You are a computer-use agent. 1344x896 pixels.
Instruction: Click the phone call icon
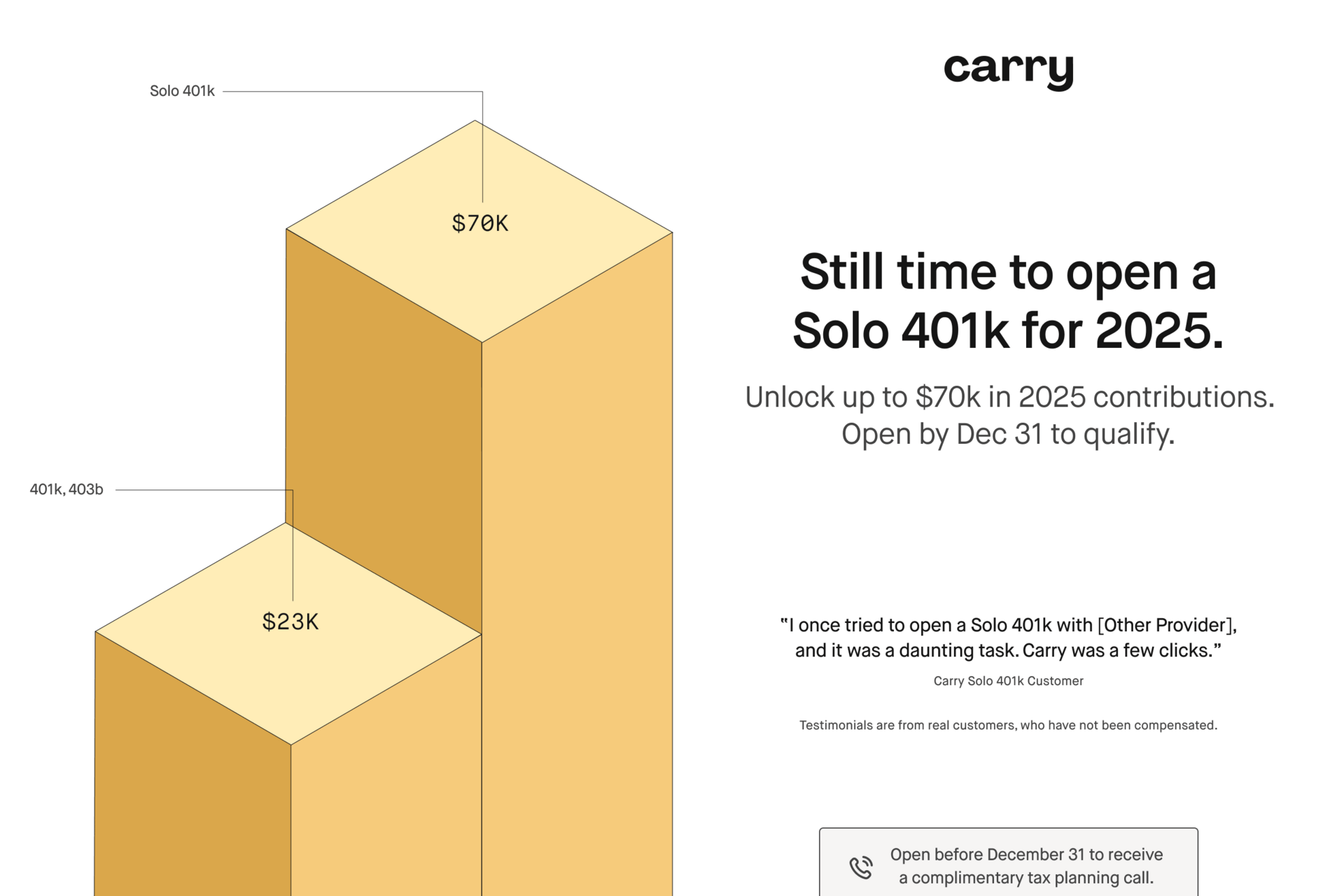pos(860,867)
